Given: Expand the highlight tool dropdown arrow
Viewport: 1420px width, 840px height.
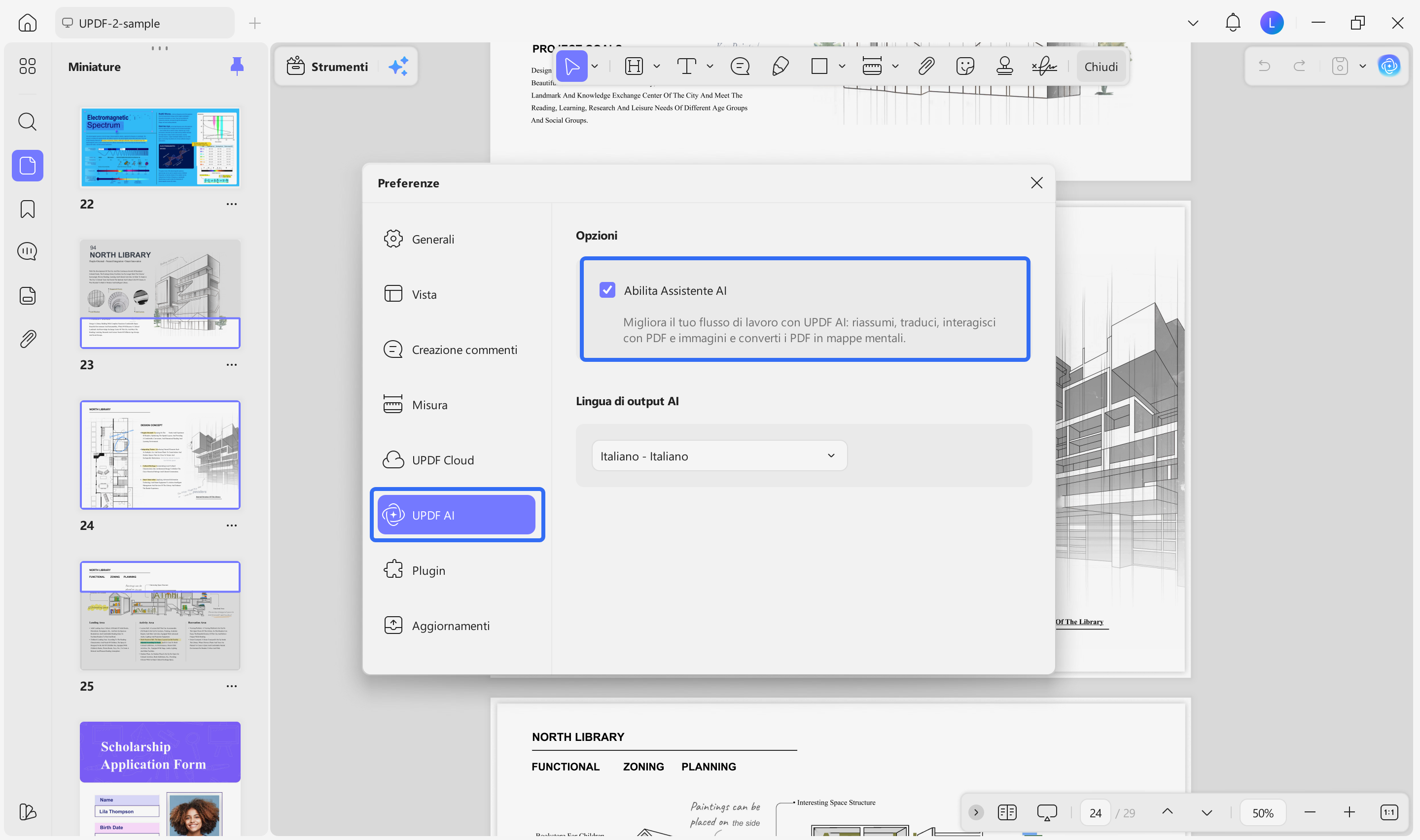Looking at the screenshot, I should [x=657, y=66].
